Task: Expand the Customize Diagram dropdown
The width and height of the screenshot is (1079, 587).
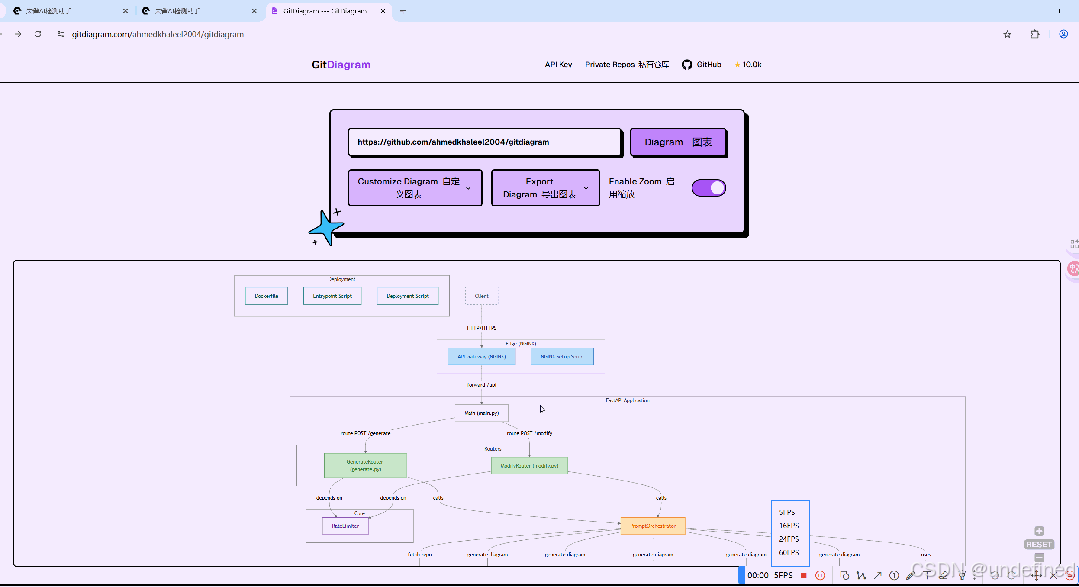Action: [x=415, y=188]
